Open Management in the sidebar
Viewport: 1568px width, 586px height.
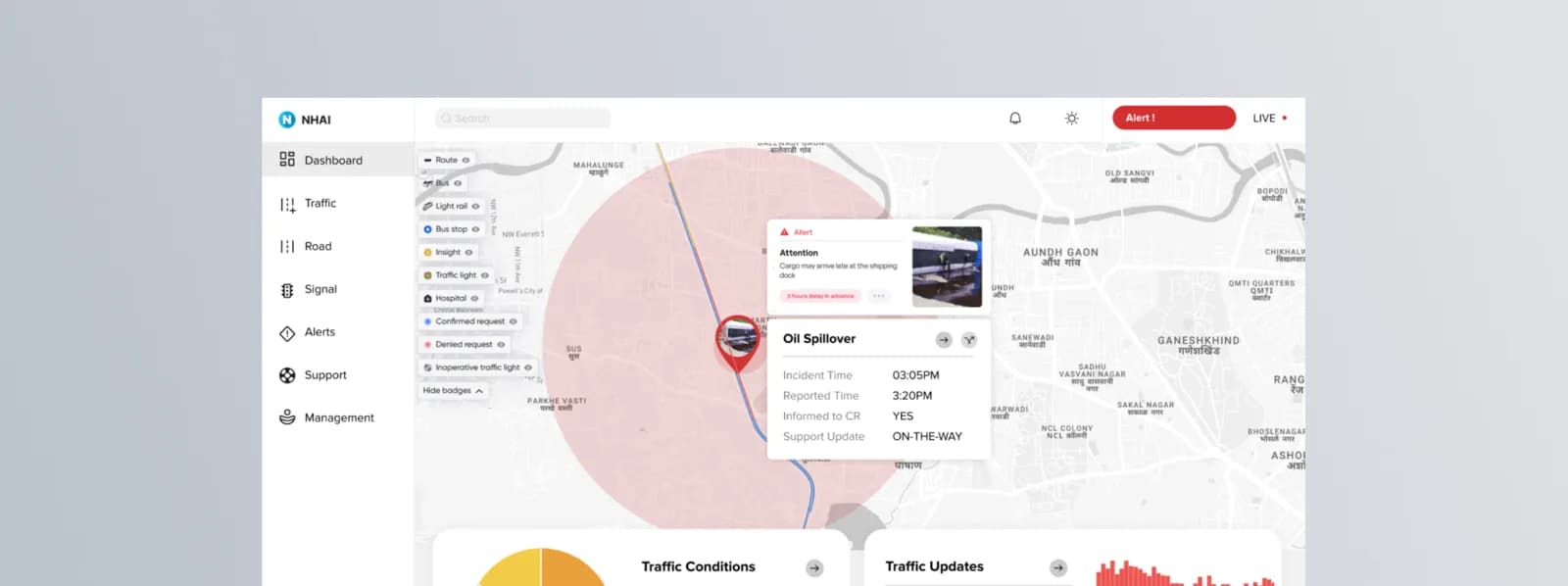pyautogui.click(x=338, y=417)
